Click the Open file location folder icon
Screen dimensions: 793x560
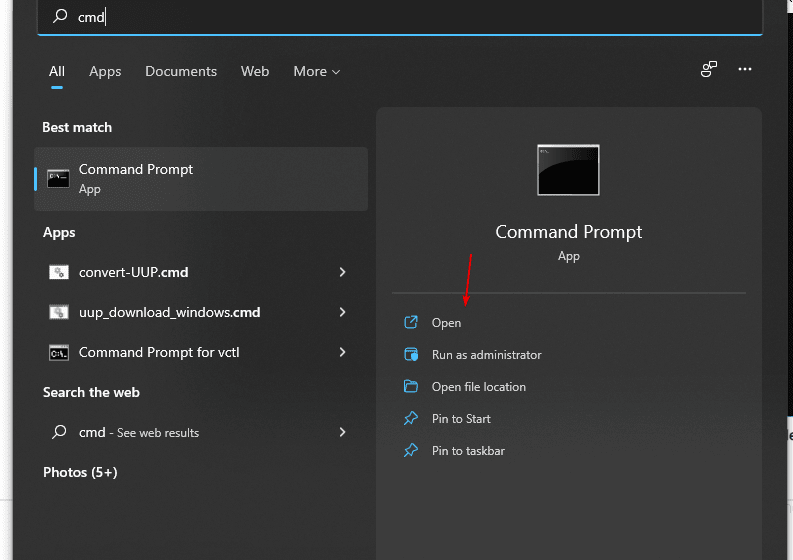(x=410, y=387)
